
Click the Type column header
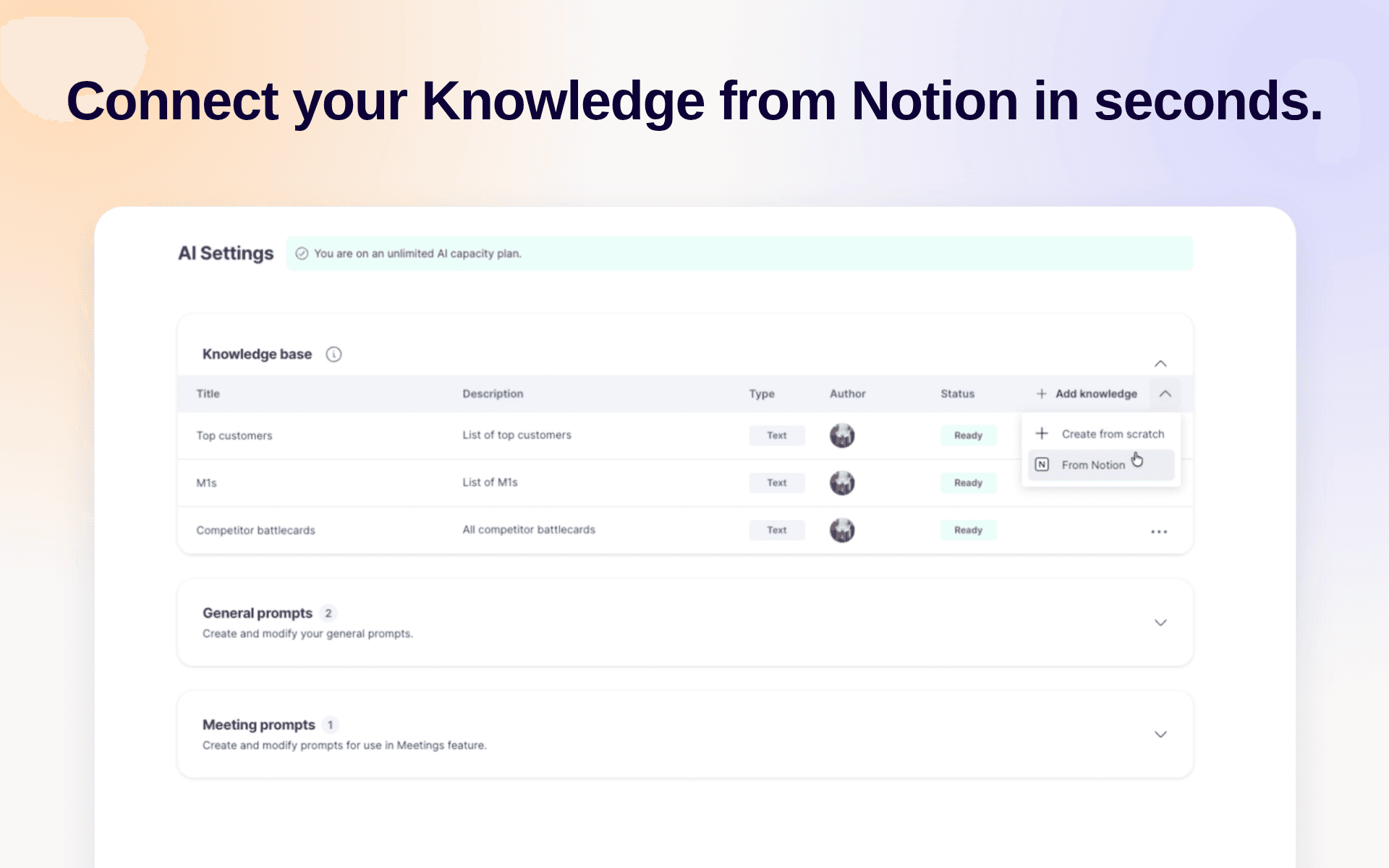tap(762, 394)
